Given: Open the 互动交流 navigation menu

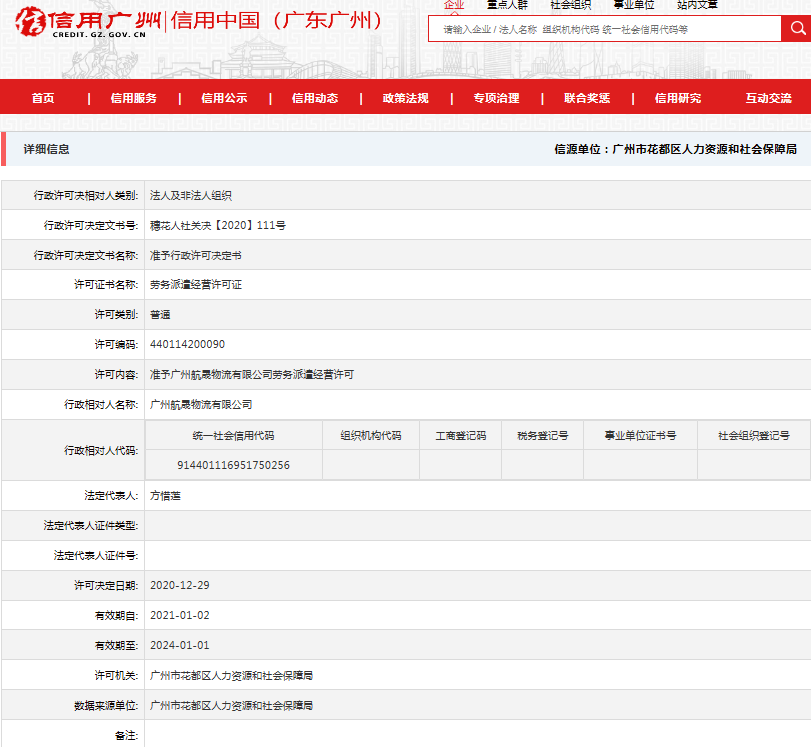Looking at the screenshot, I should [769, 98].
